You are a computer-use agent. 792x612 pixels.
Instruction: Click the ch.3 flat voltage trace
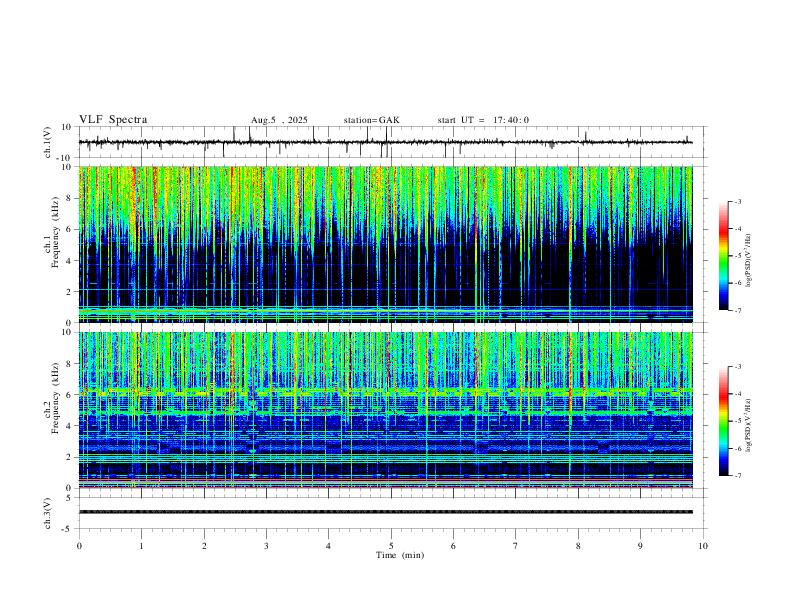point(386,512)
